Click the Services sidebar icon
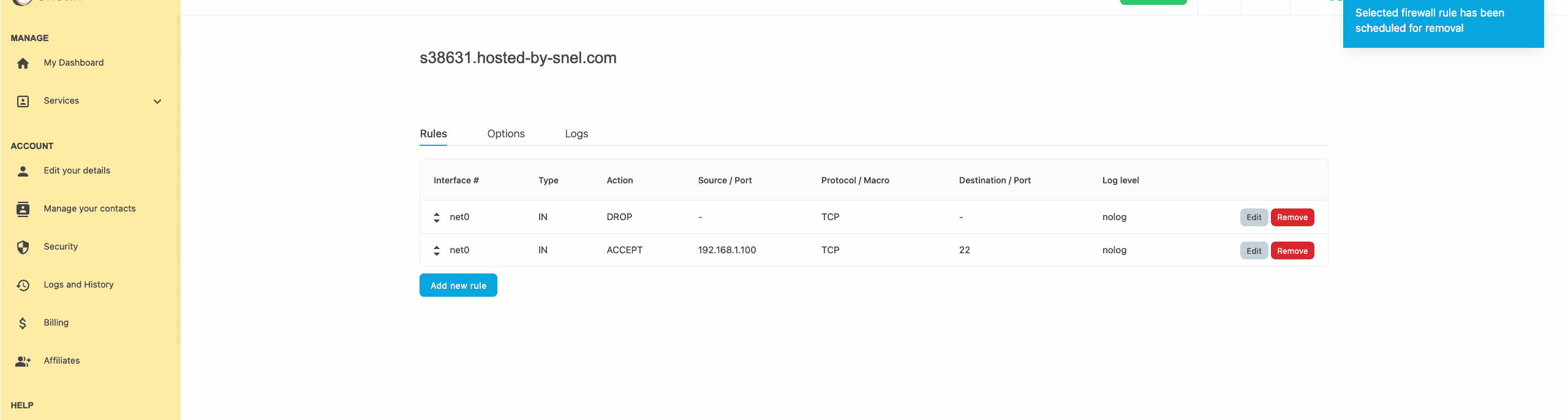The width and height of the screenshot is (1568, 420). tap(23, 101)
